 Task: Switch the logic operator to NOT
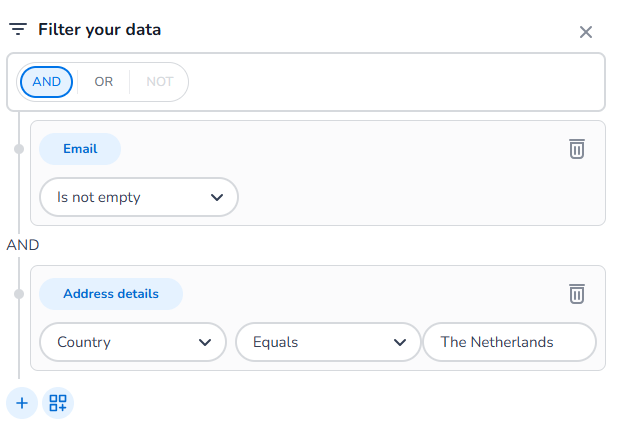[160, 82]
